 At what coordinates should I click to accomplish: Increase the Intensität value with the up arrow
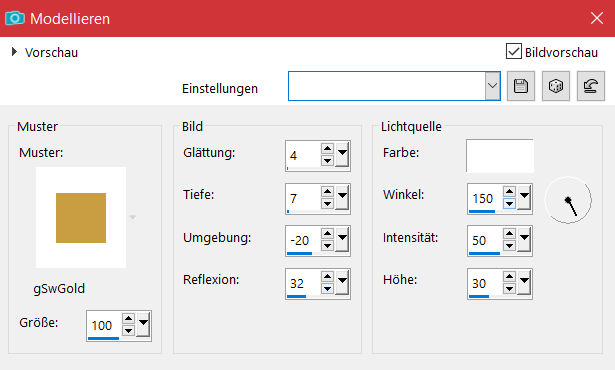(x=509, y=234)
